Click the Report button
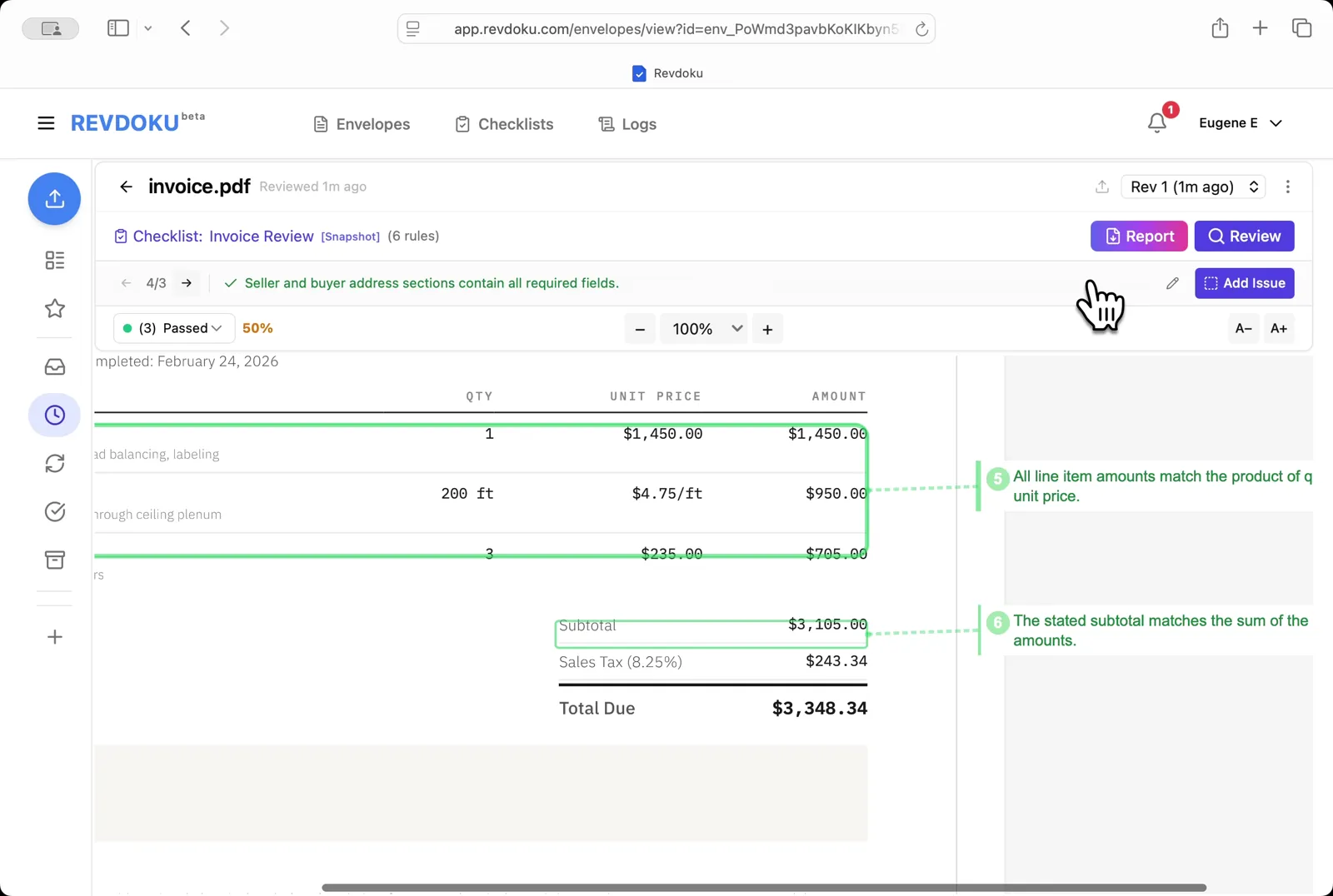Image resolution: width=1333 pixels, height=896 pixels. pyautogui.click(x=1138, y=236)
